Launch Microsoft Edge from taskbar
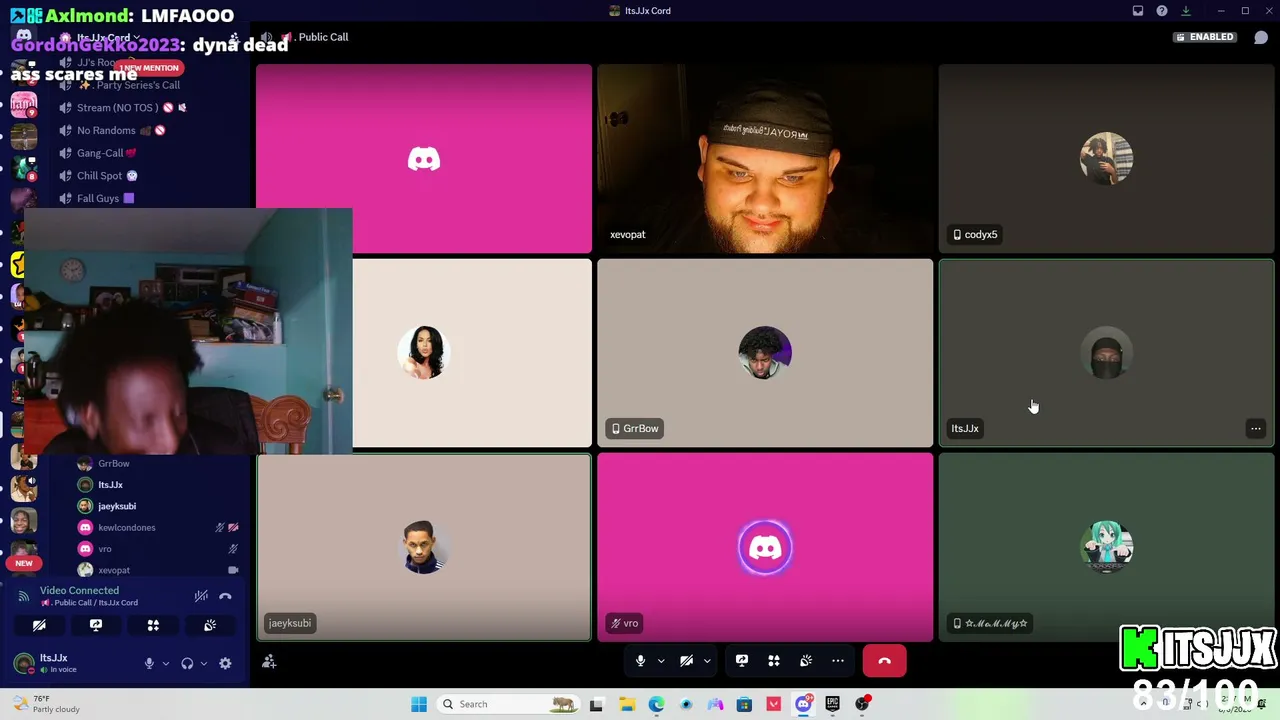Viewport: 1280px width, 720px height. tap(656, 704)
